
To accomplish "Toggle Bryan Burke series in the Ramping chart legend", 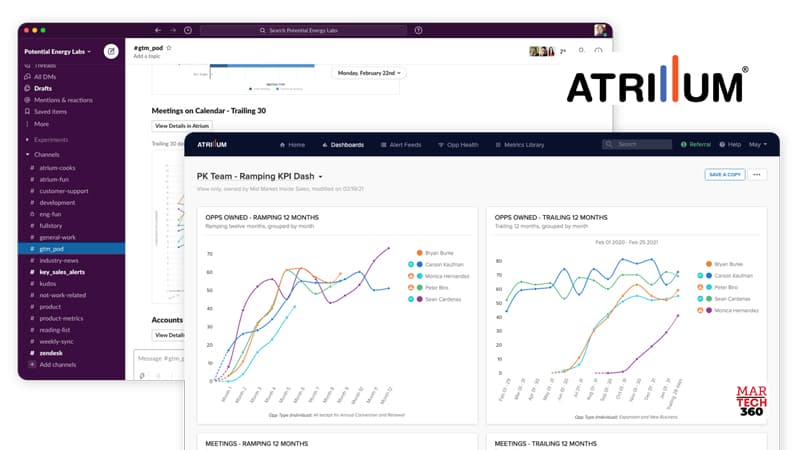I will pos(435,253).
